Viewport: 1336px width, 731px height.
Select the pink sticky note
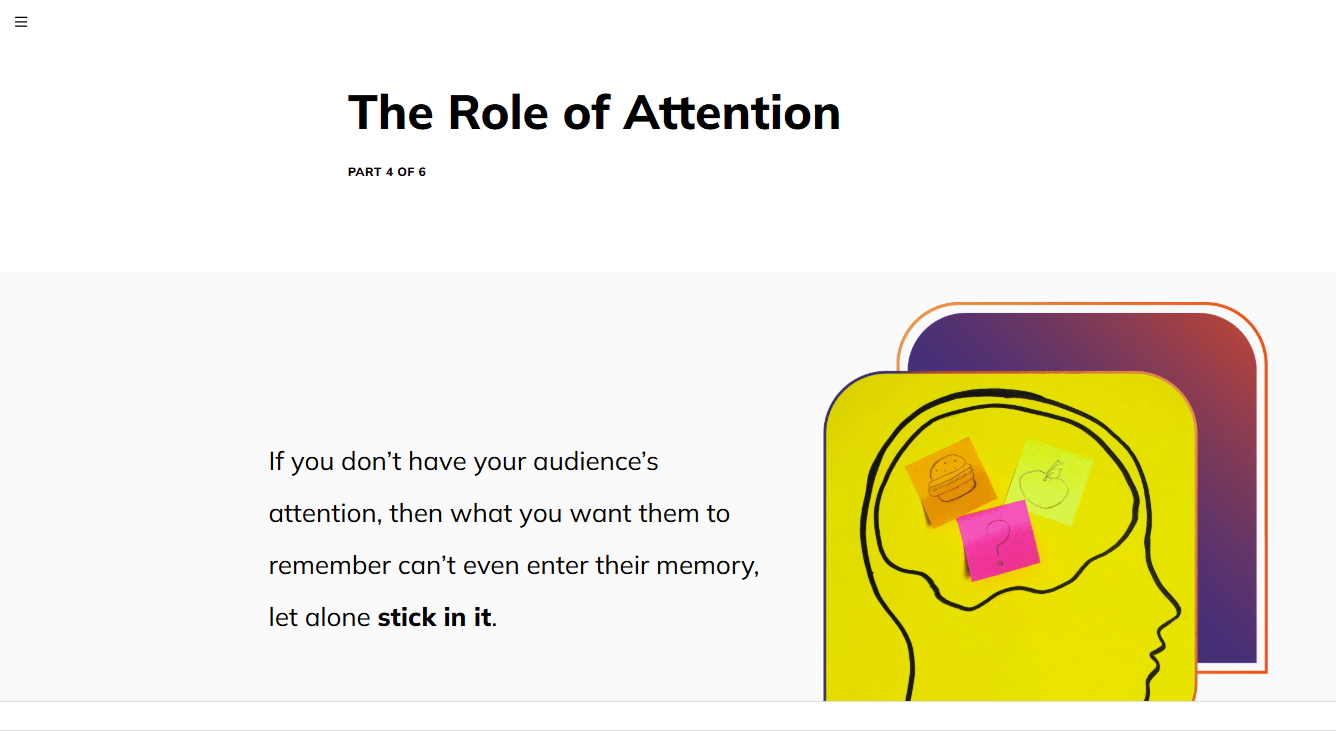pos(998,541)
